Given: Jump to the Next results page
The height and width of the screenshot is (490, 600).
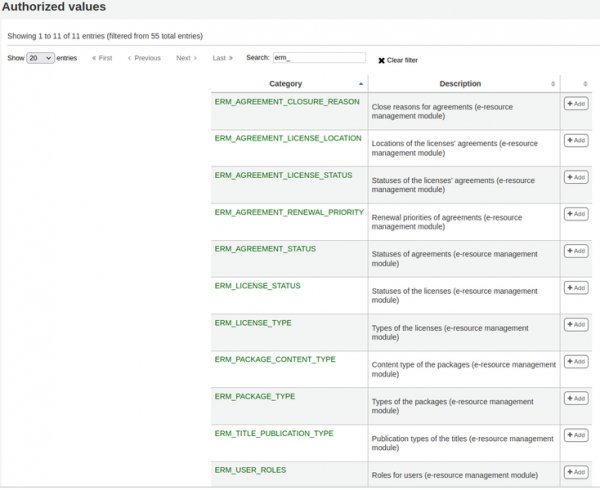Looking at the screenshot, I should (186, 58).
